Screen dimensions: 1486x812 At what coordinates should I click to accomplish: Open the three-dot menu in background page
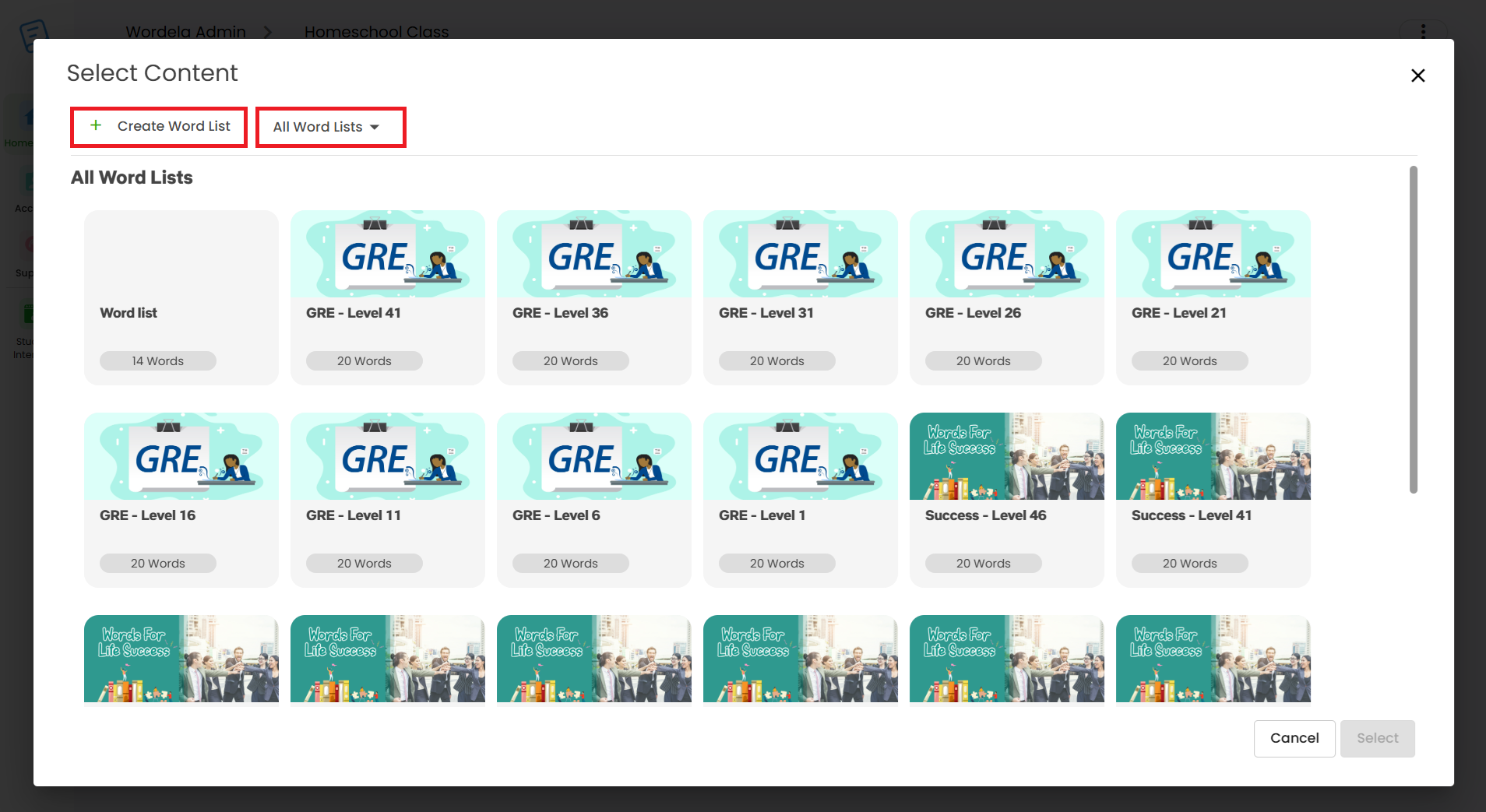coord(1423,31)
